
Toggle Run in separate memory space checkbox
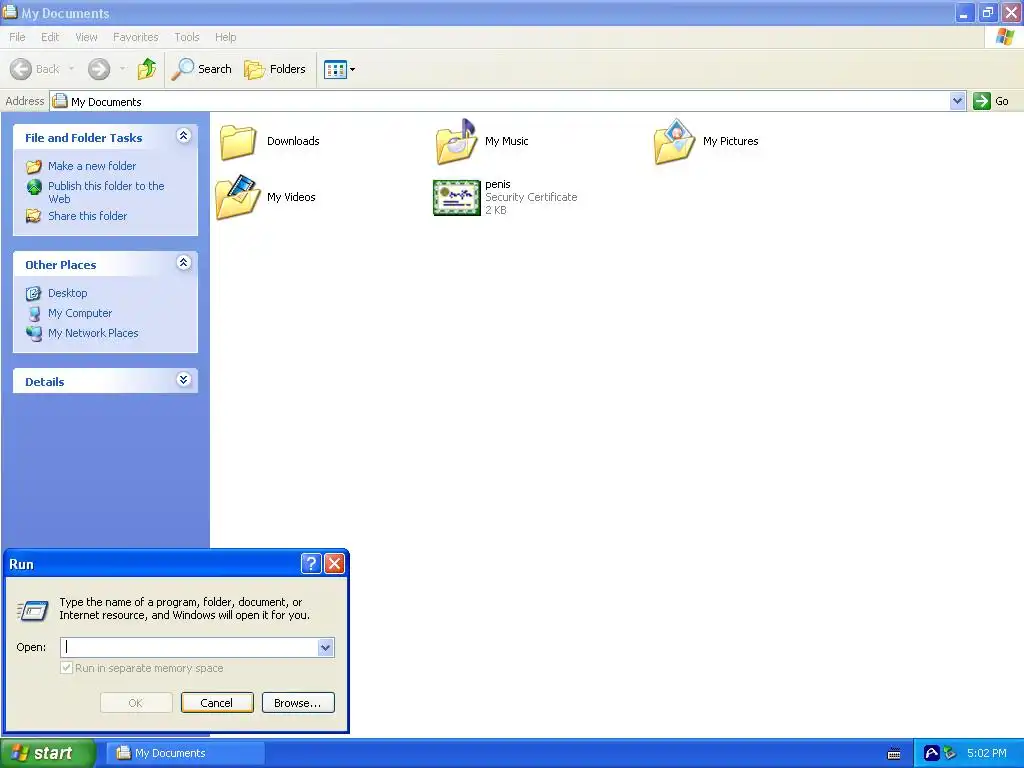coord(66,667)
